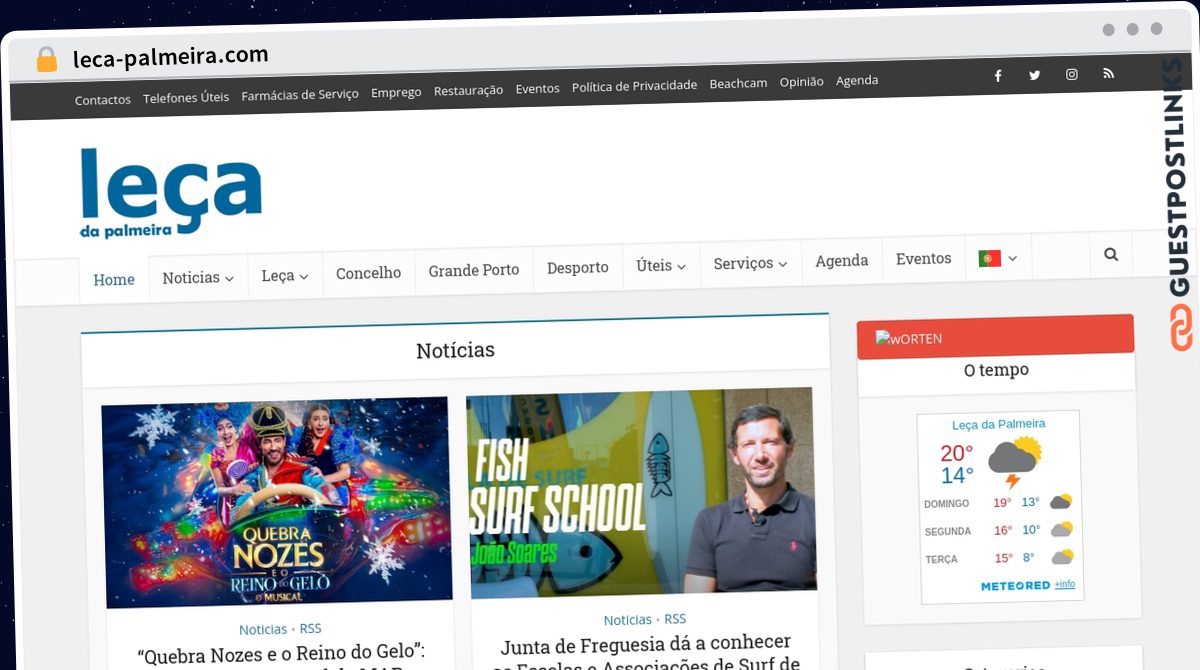Click the Portuguese flag language icon
Image resolution: width=1200 pixels, height=670 pixels.
(x=989, y=258)
